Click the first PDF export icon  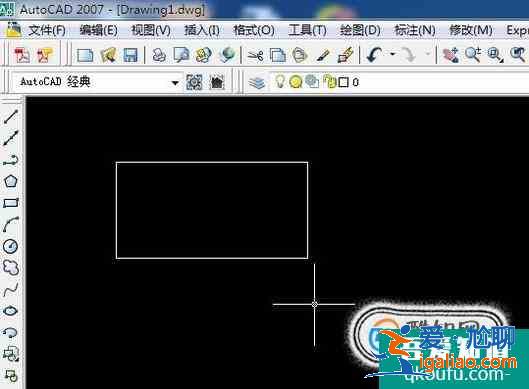(22, 55)
